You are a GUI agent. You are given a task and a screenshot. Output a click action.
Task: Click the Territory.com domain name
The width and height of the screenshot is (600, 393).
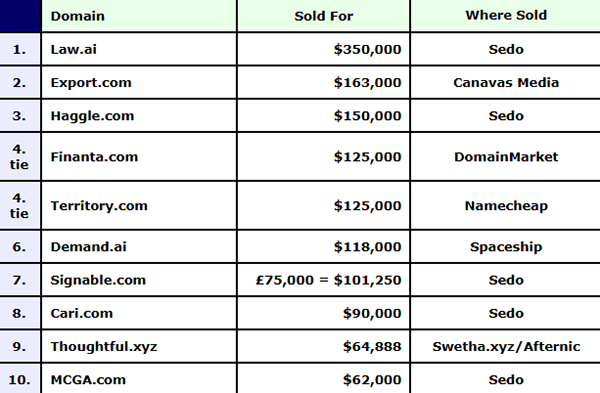[x=99, y=206]
